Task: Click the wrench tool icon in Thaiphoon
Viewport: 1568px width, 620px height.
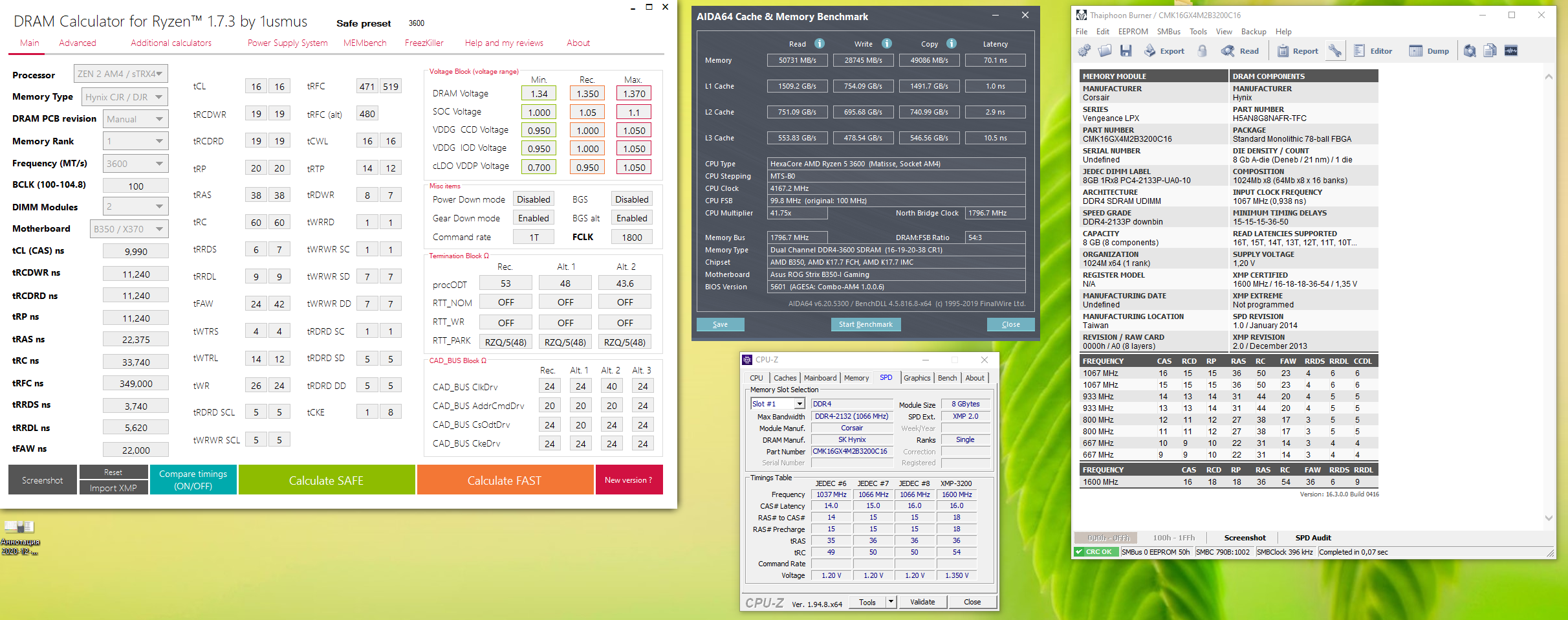Action: [1335, 50]
